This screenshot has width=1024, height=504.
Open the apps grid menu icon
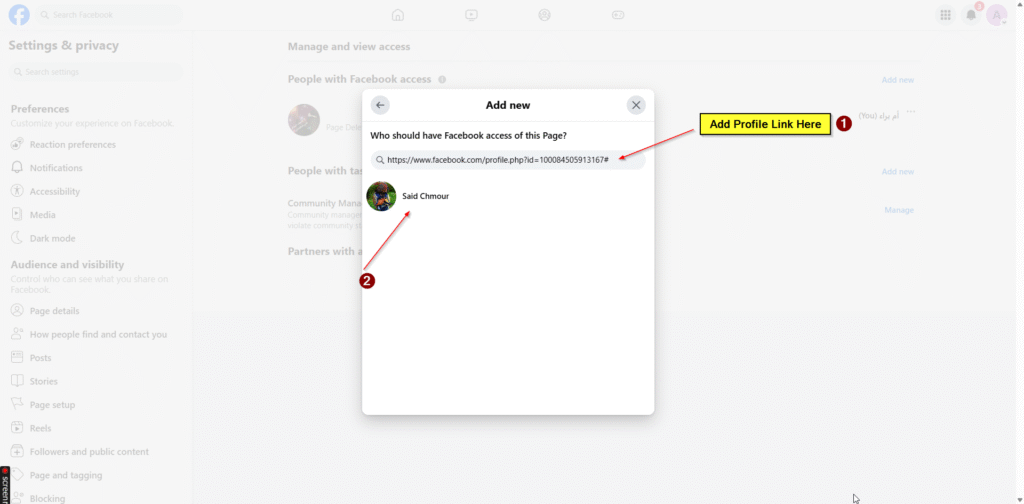945,15
